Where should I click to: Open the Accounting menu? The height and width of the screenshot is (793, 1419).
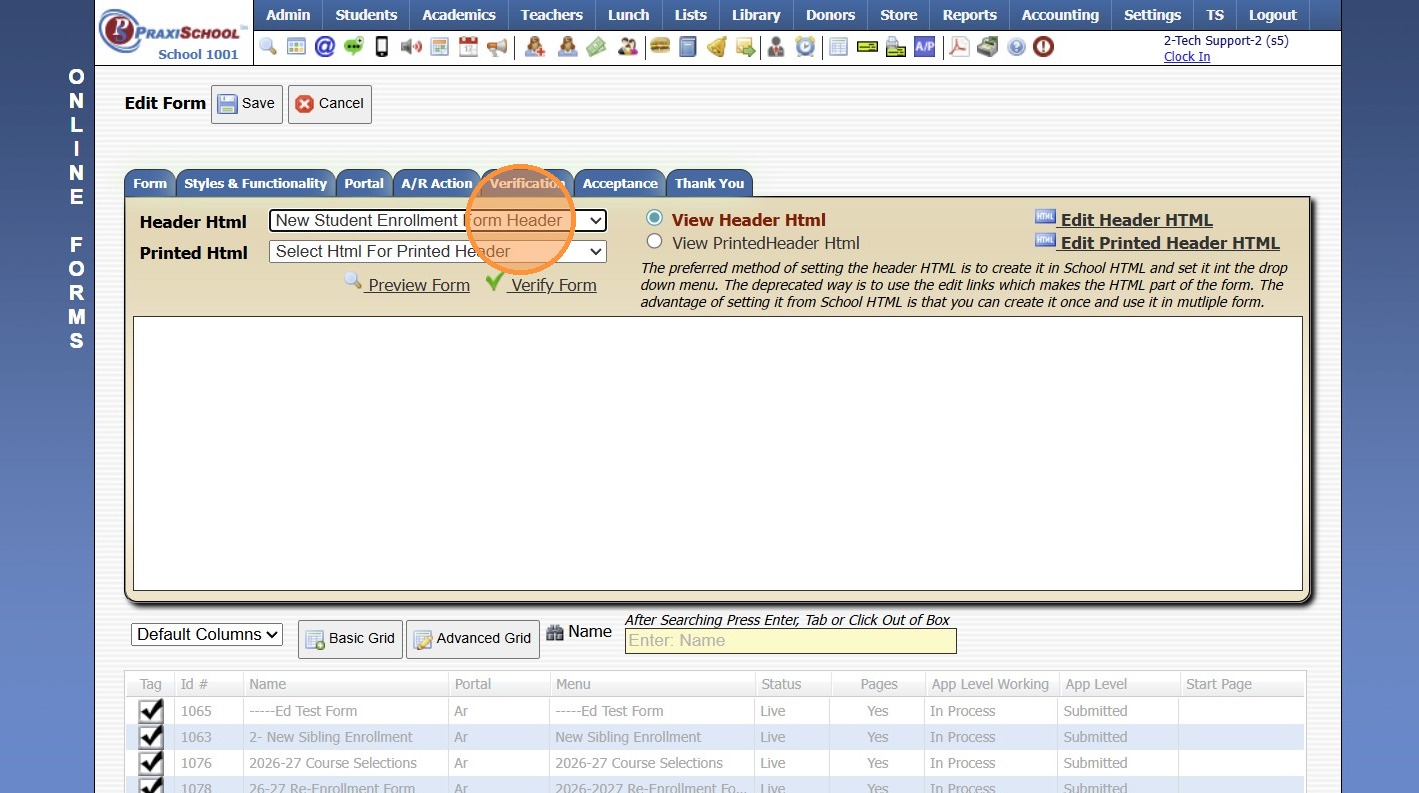coord(1060,15)
